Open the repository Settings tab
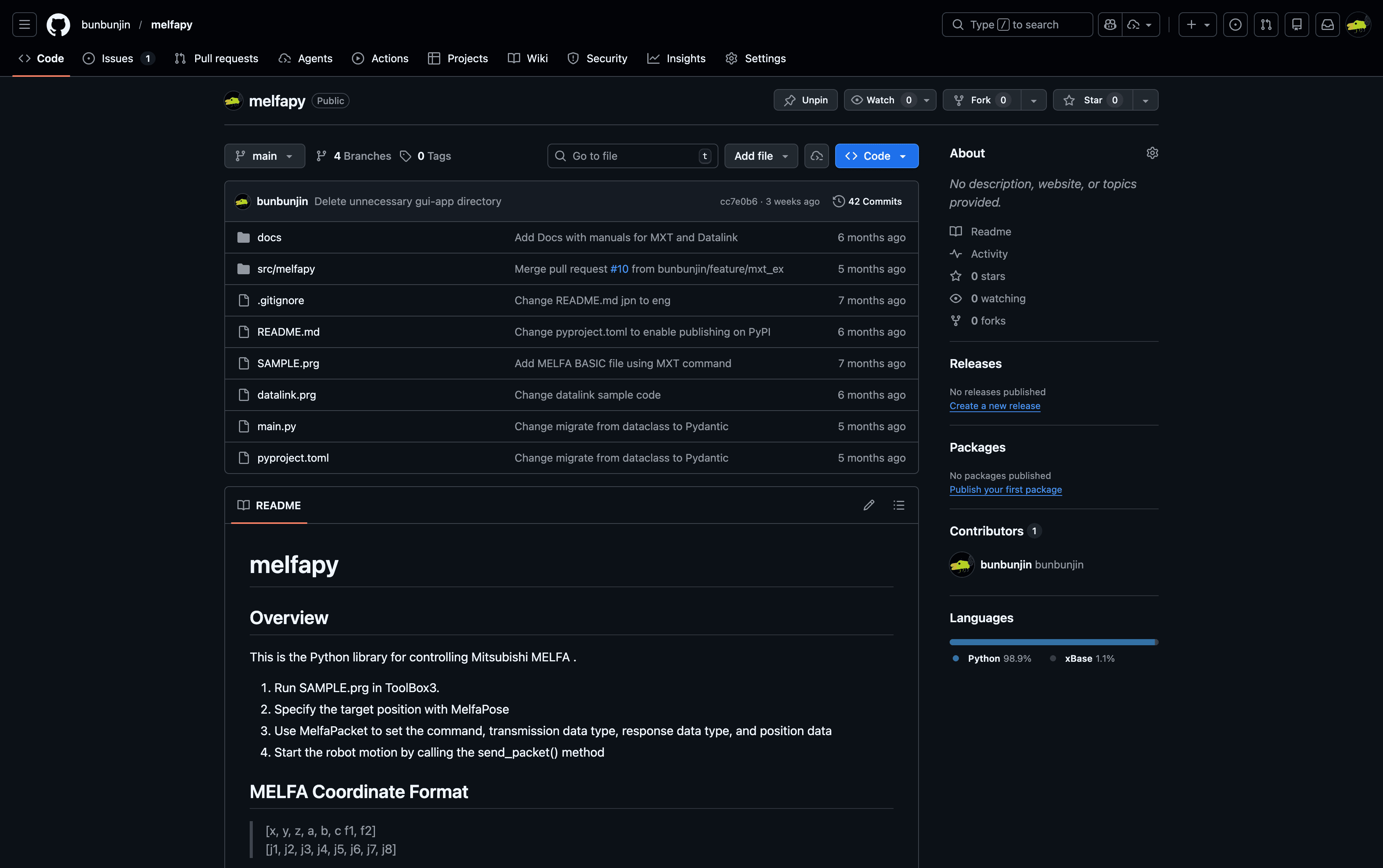 click(x=756, y=58)
